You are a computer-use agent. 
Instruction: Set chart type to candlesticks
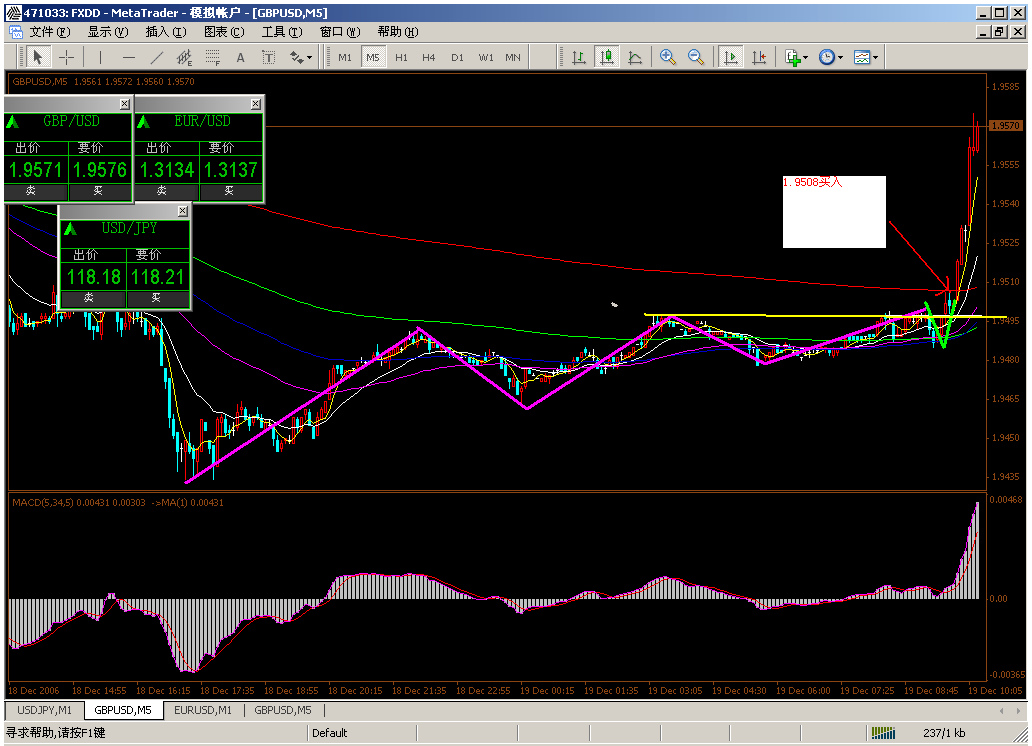pyautogui.click(x=607, y=58)
